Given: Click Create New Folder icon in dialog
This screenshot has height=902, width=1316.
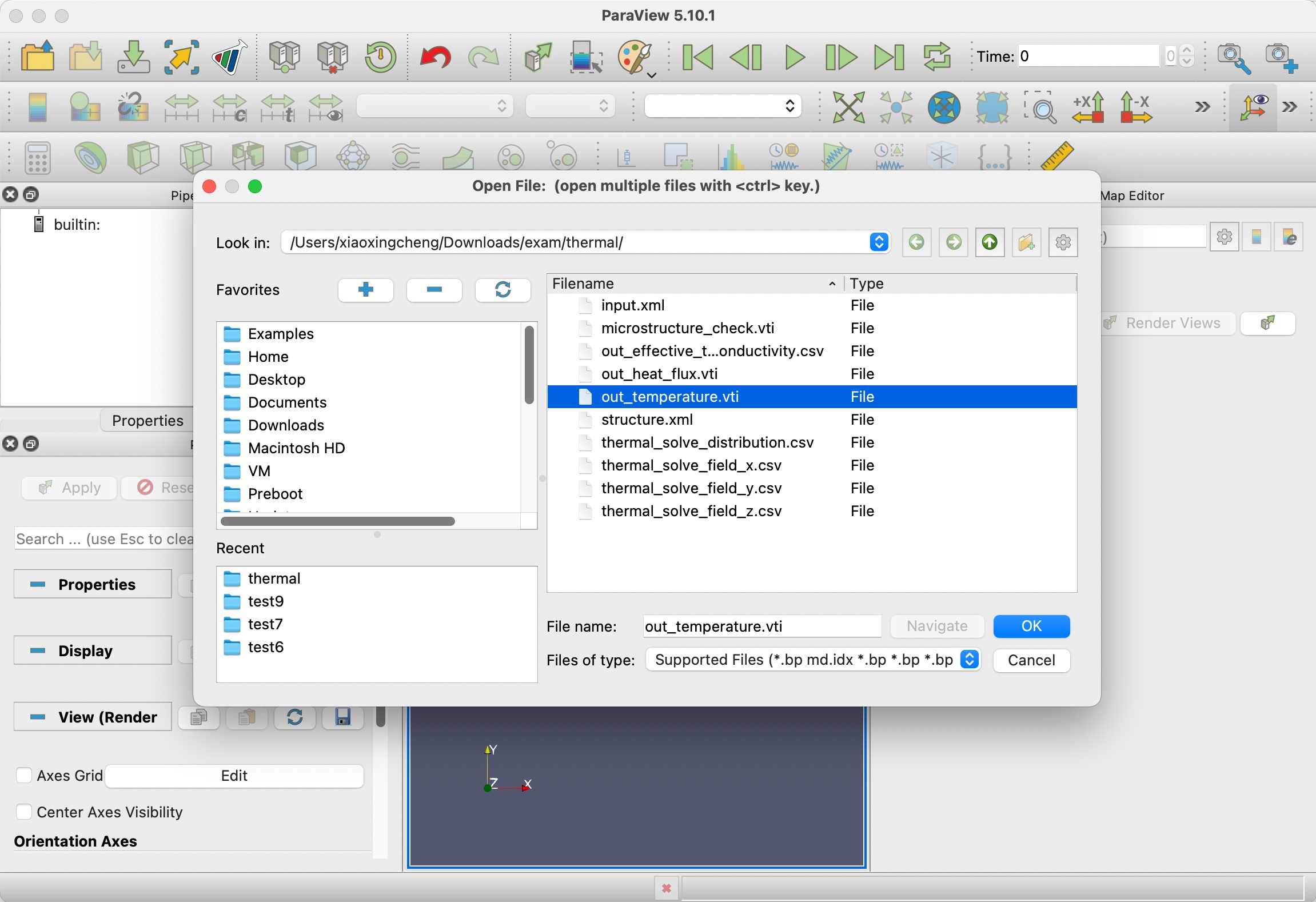Looking at the screenshot, I should pyautogui.click(x=1026, y=242).
